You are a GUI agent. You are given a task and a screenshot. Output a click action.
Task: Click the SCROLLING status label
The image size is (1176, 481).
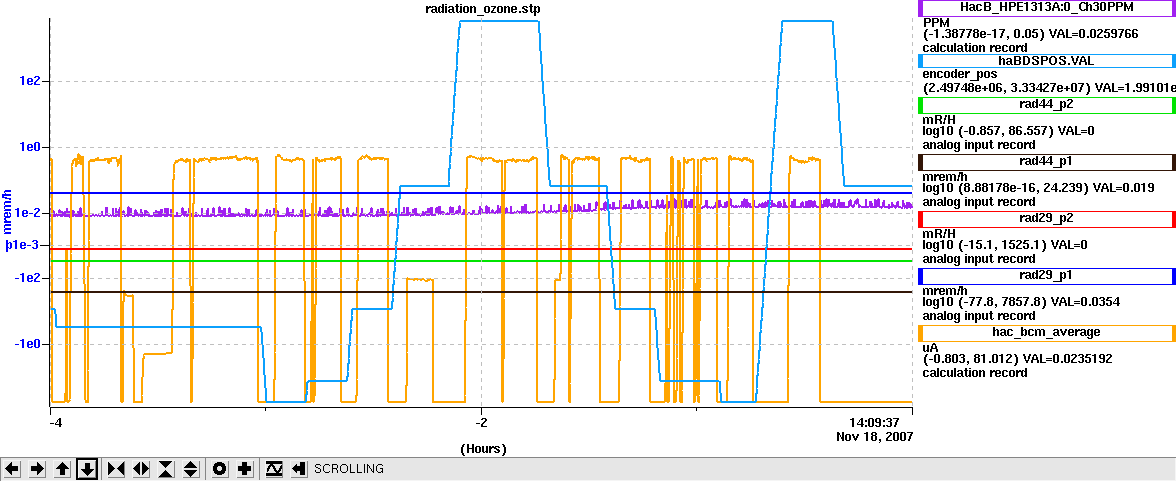(349, 469)
